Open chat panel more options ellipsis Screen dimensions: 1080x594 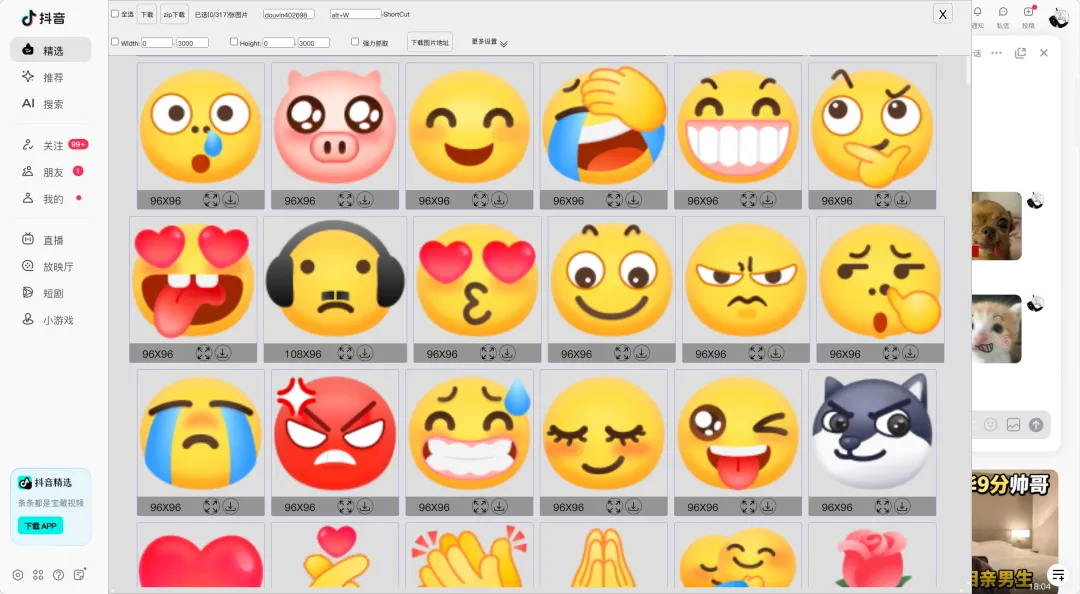[x=996, y=53]
